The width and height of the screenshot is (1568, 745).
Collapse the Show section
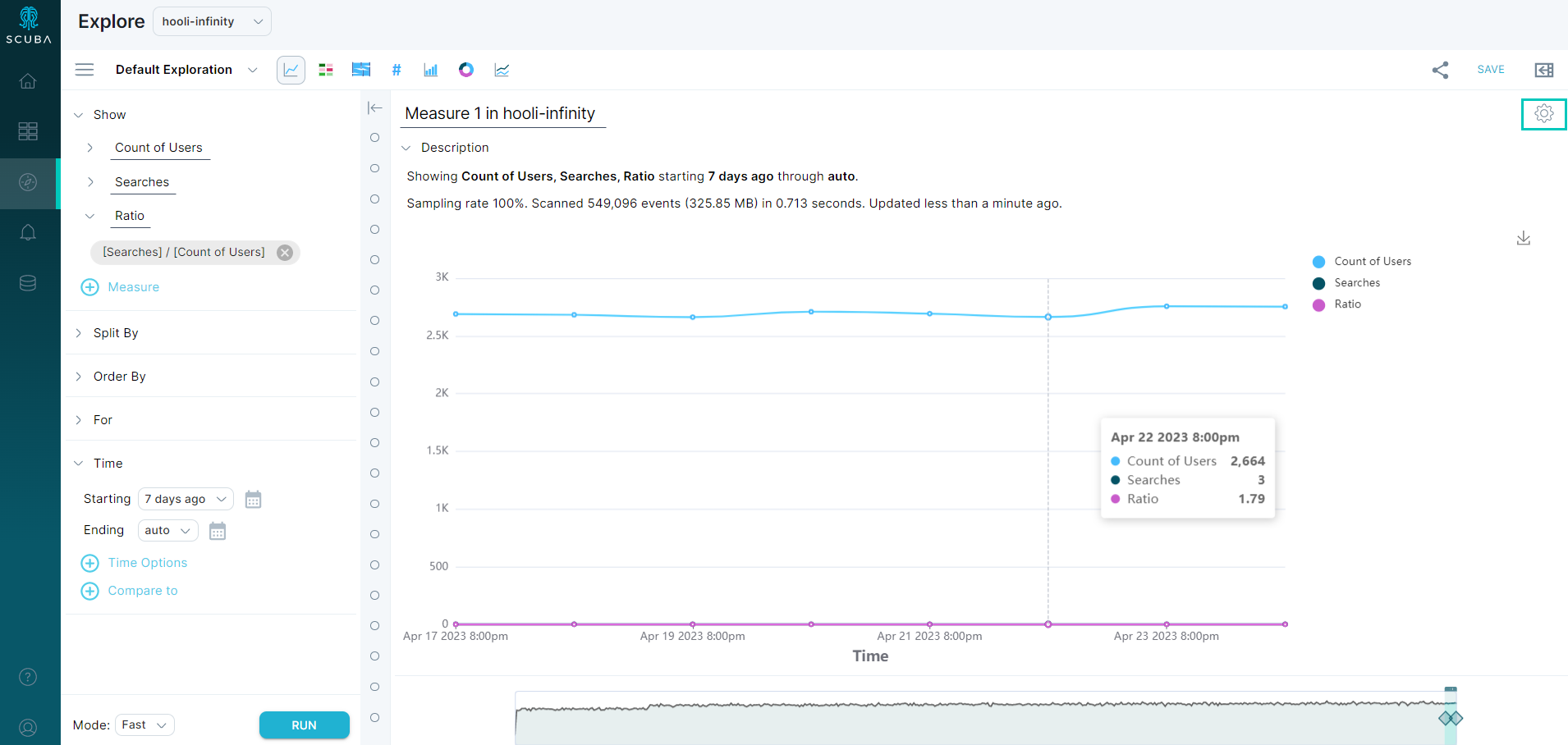(79, 115)
